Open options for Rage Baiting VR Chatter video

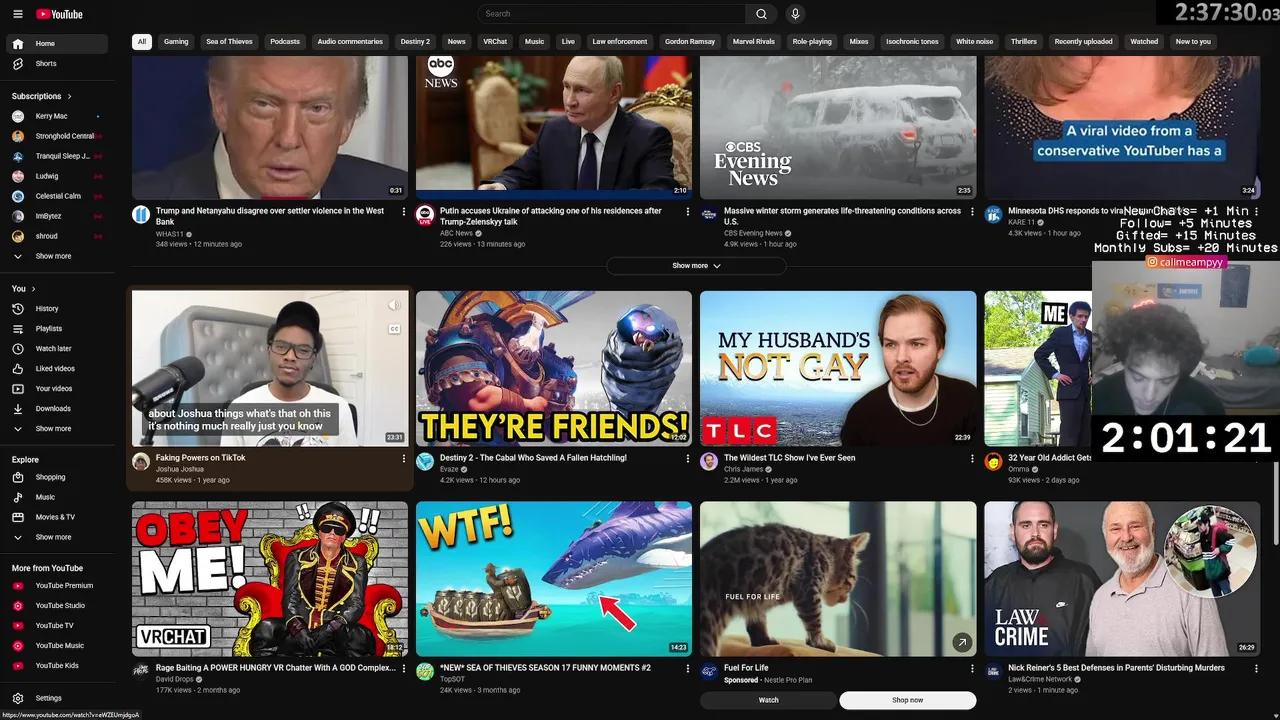tap(404, 669)
